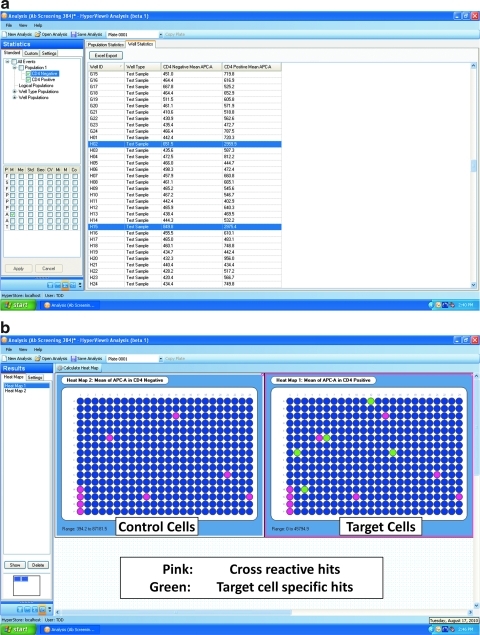Toggle the CD4 Positive population checkbox
Image resolution: width=480 pixels, height=635 pixels.
click(x=28, y=80)
